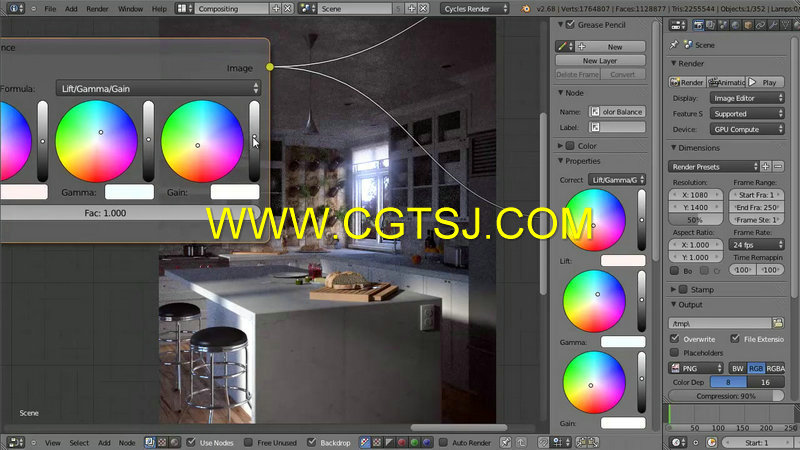Image resolution: width=800 pixels, height=450 pixels.
Task: Open the File menu
Action: [50, 9]
